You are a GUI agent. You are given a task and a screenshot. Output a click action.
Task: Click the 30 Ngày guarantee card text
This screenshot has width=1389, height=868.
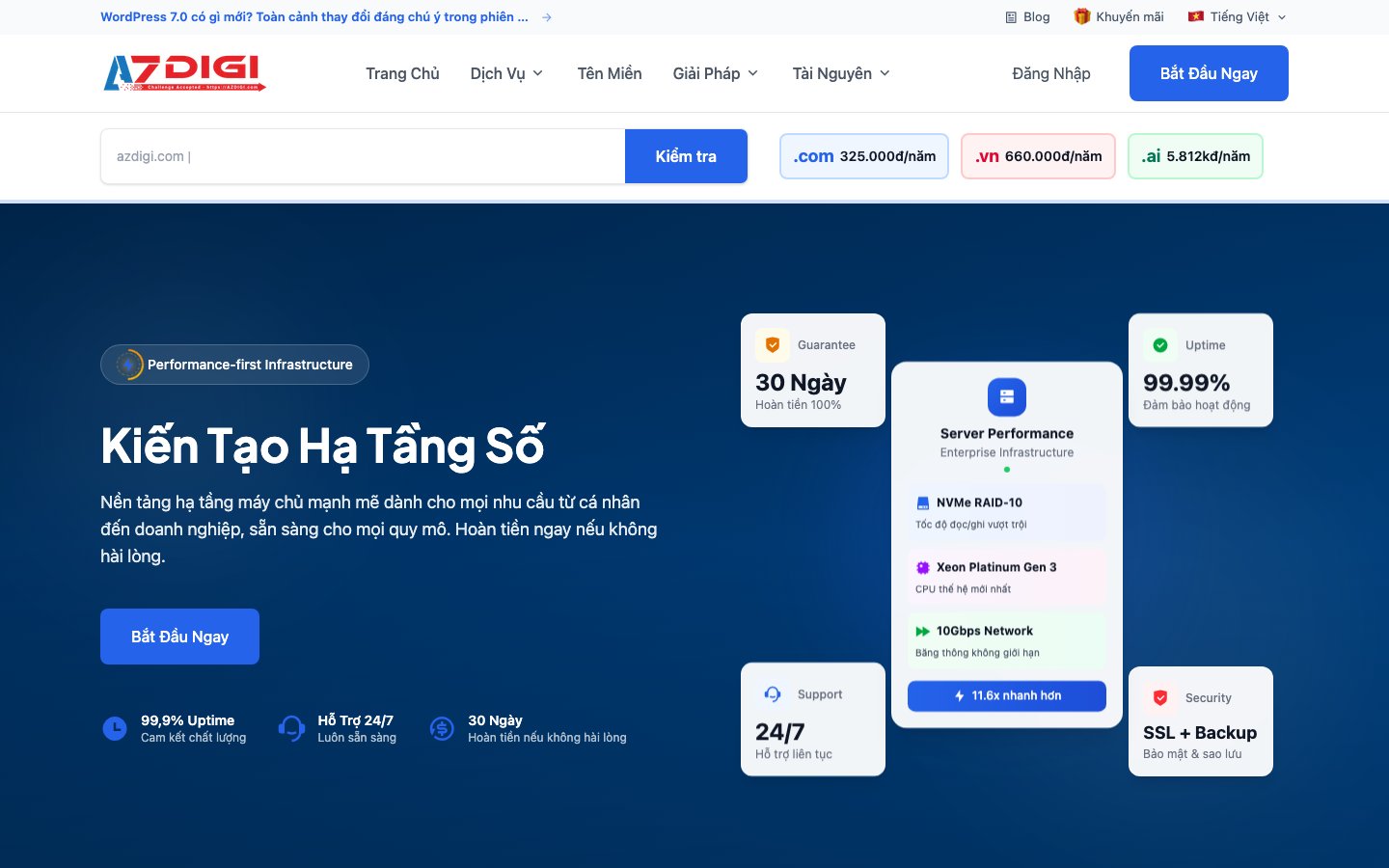point(801,383)
